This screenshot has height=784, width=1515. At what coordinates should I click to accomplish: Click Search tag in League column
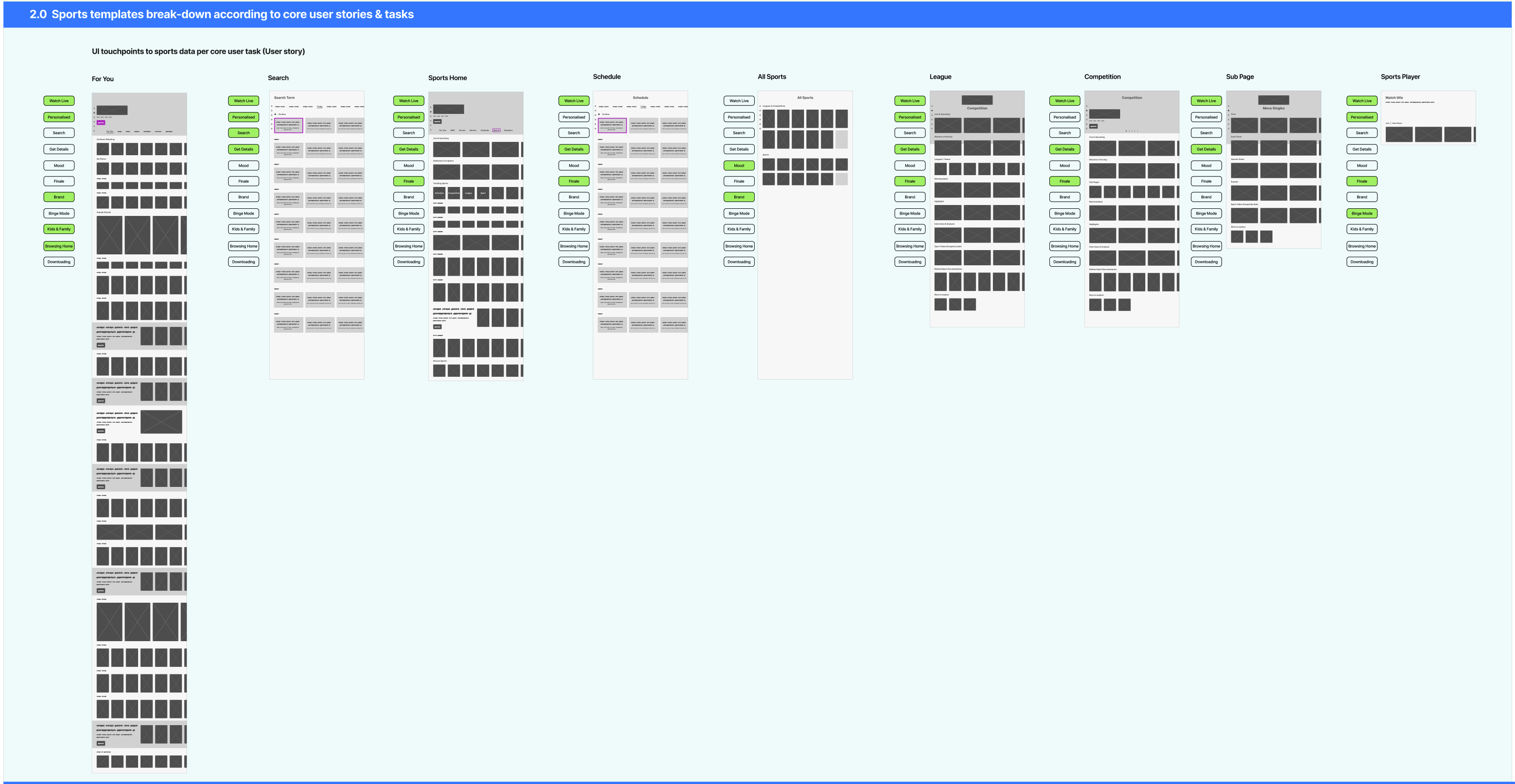click(x=910, y=133)
